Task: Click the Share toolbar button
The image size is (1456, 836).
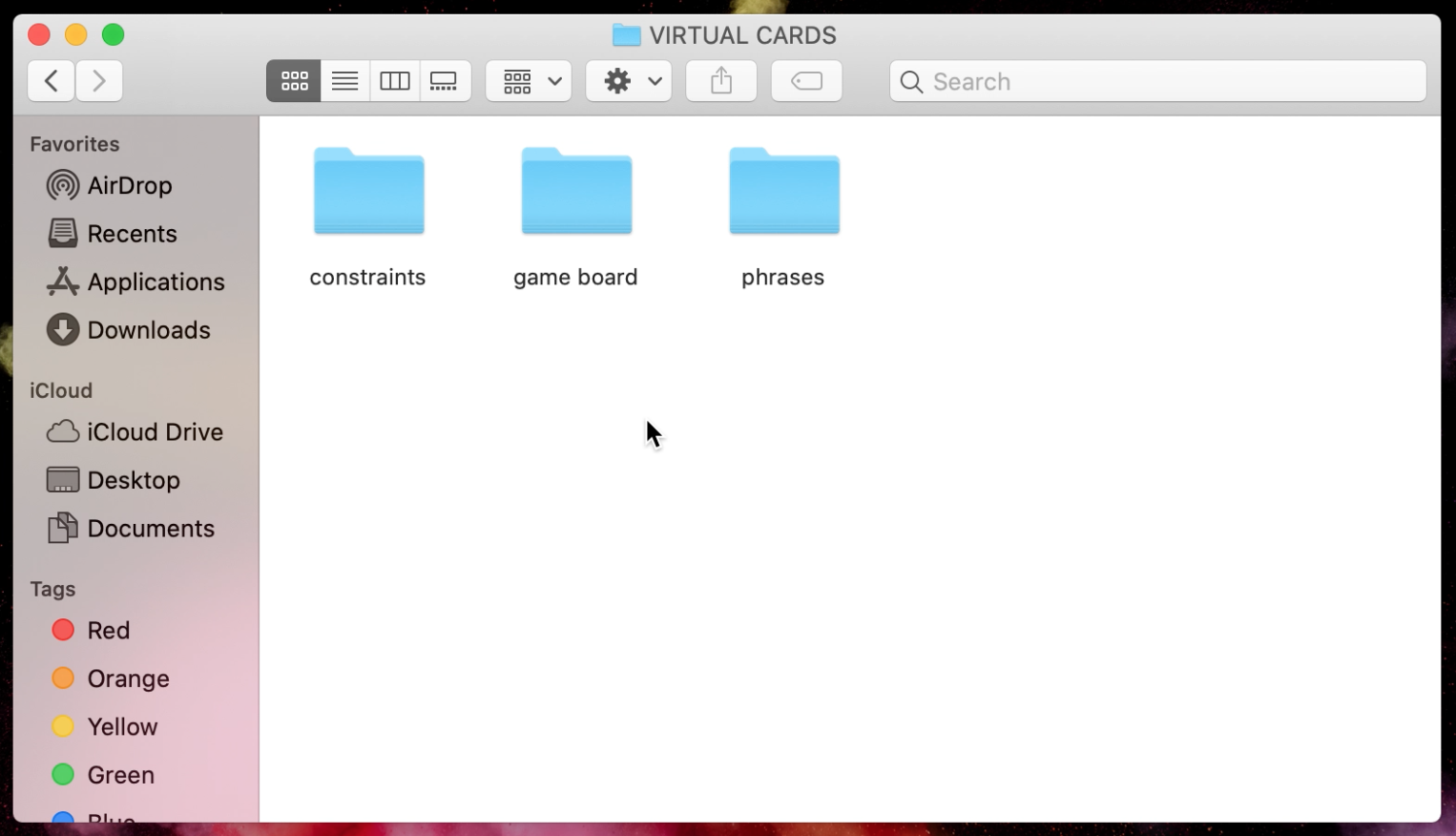Action: 721,81
